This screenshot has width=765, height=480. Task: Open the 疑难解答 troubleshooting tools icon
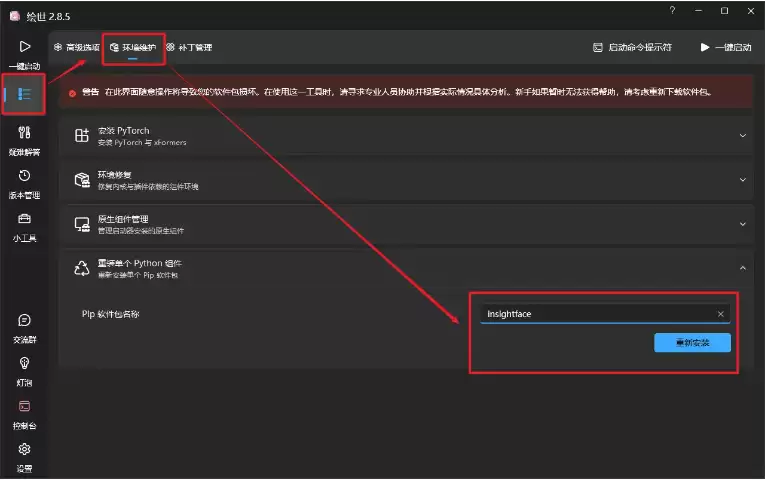coord(24,132)
